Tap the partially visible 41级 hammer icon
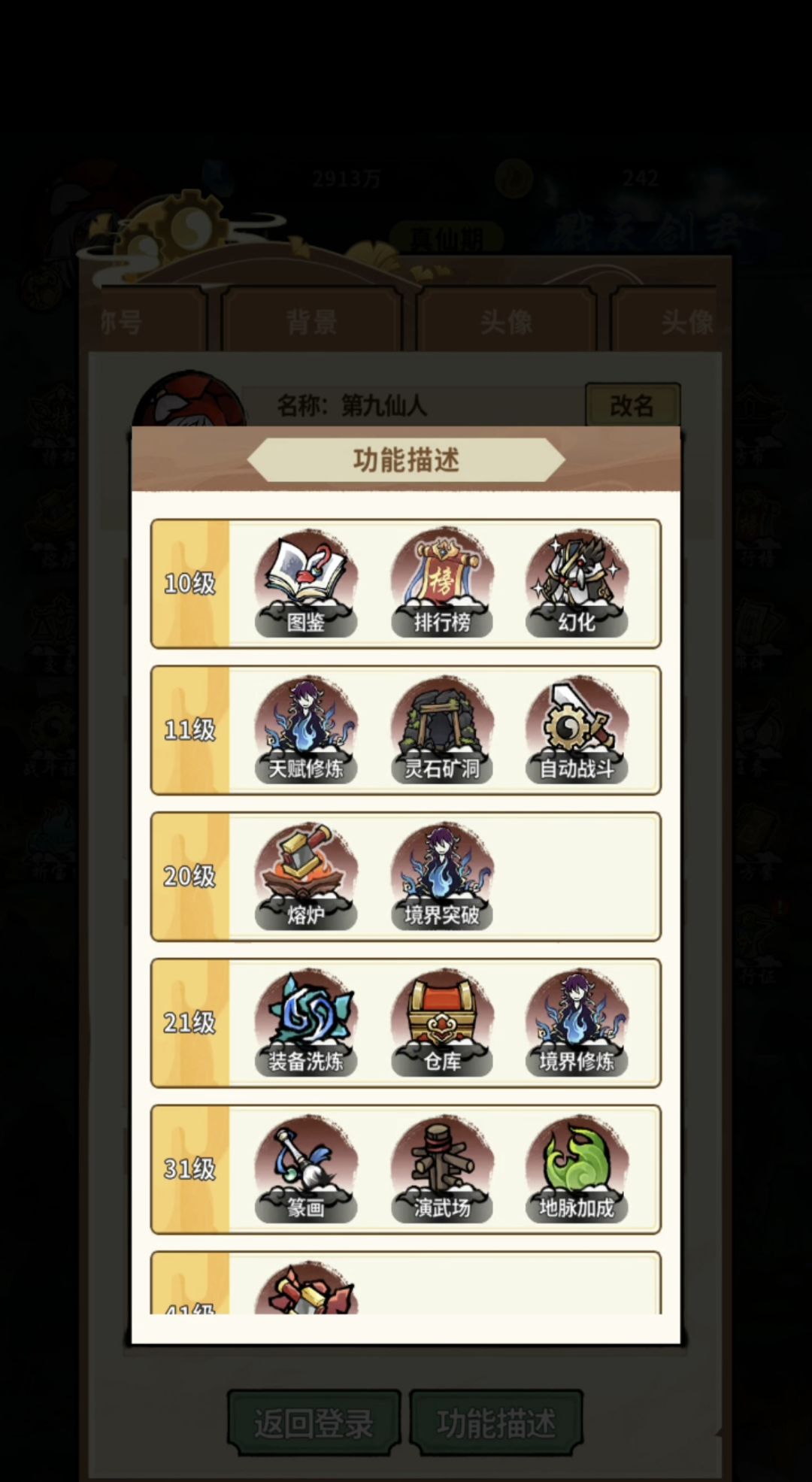This screenshot has width=812, height=1482. [306, 1288]
